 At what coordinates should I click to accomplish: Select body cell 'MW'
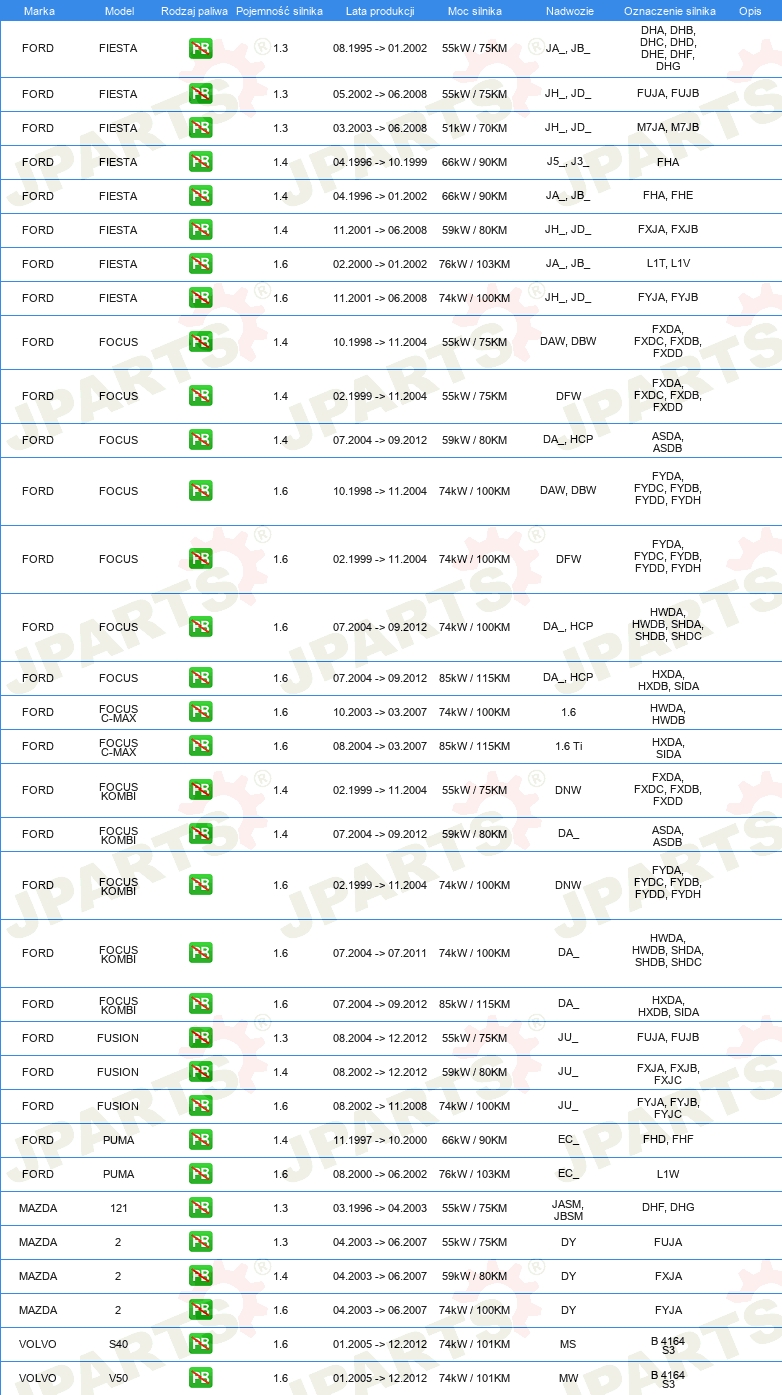[x=568, y=1378]
